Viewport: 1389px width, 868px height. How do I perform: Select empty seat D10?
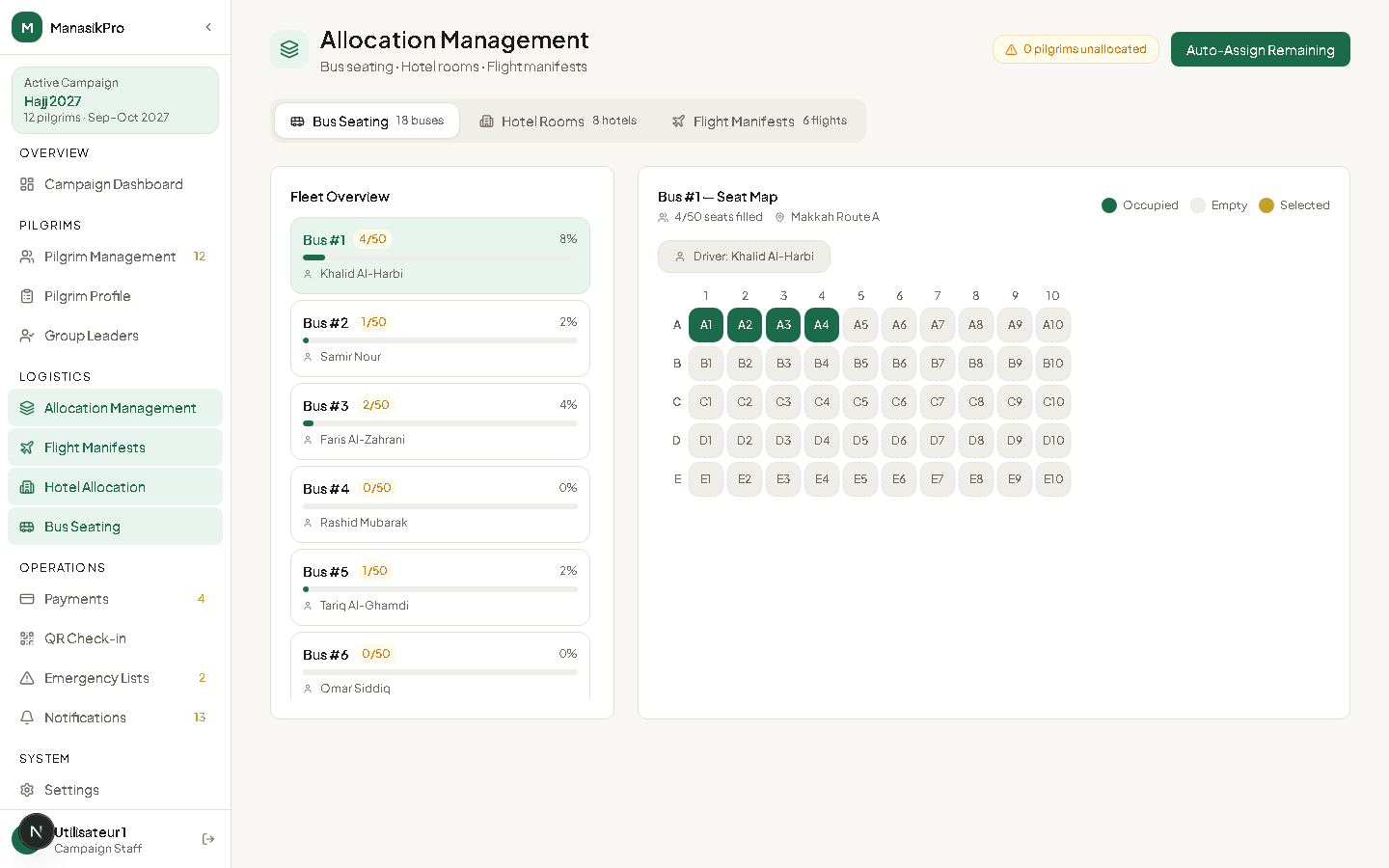(x=1053, y=441)
